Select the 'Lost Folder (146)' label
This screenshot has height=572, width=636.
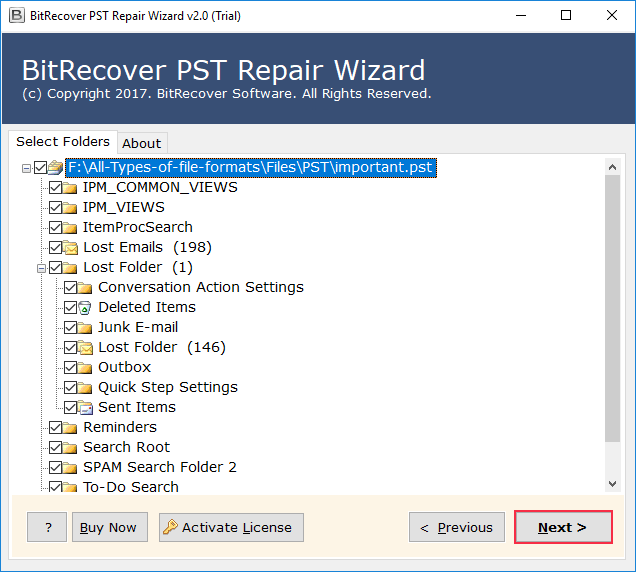(x=162, y=347)
